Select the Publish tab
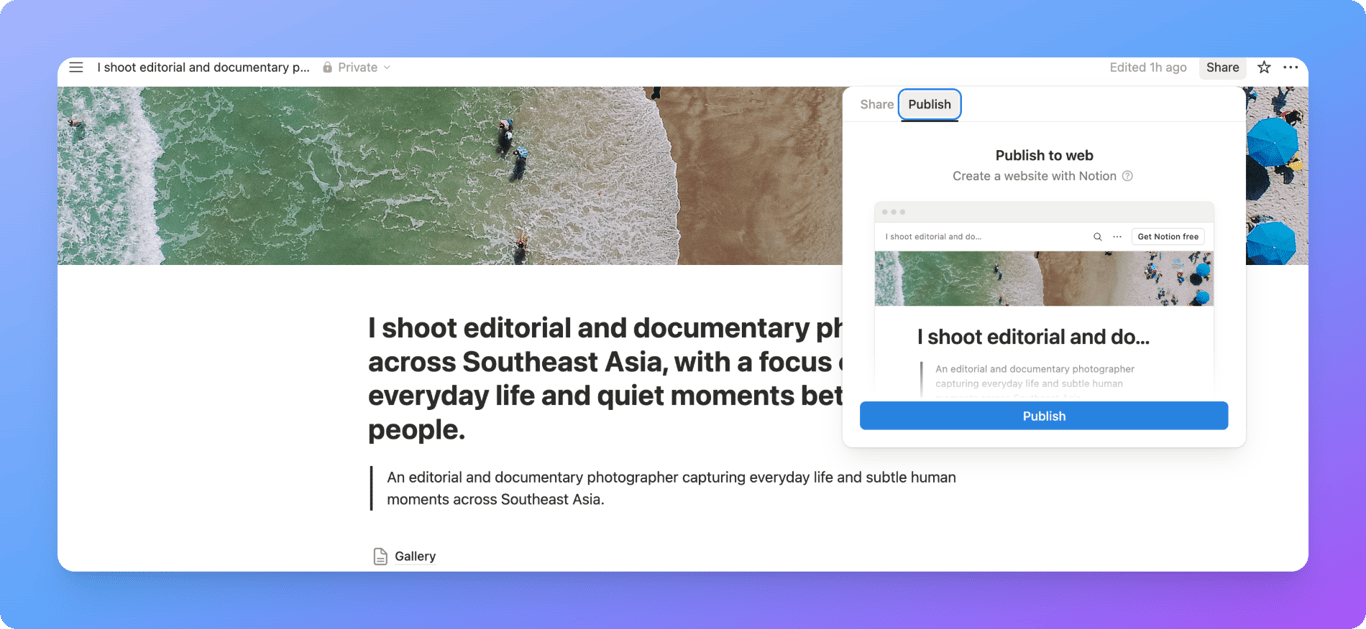 pyautogui.click(x=929, y=104)
